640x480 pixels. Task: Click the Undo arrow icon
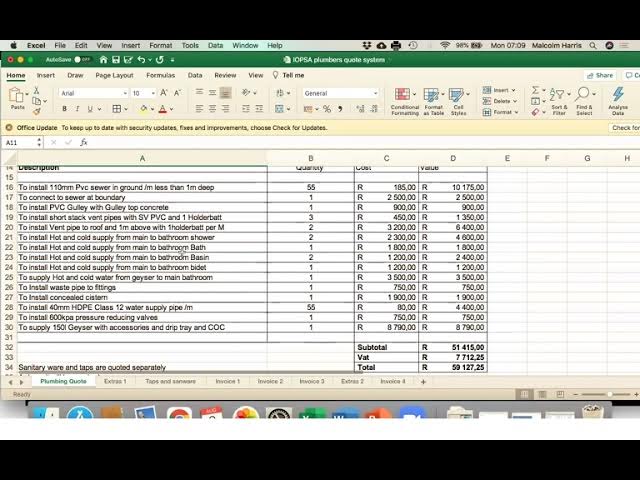[141, 60]
